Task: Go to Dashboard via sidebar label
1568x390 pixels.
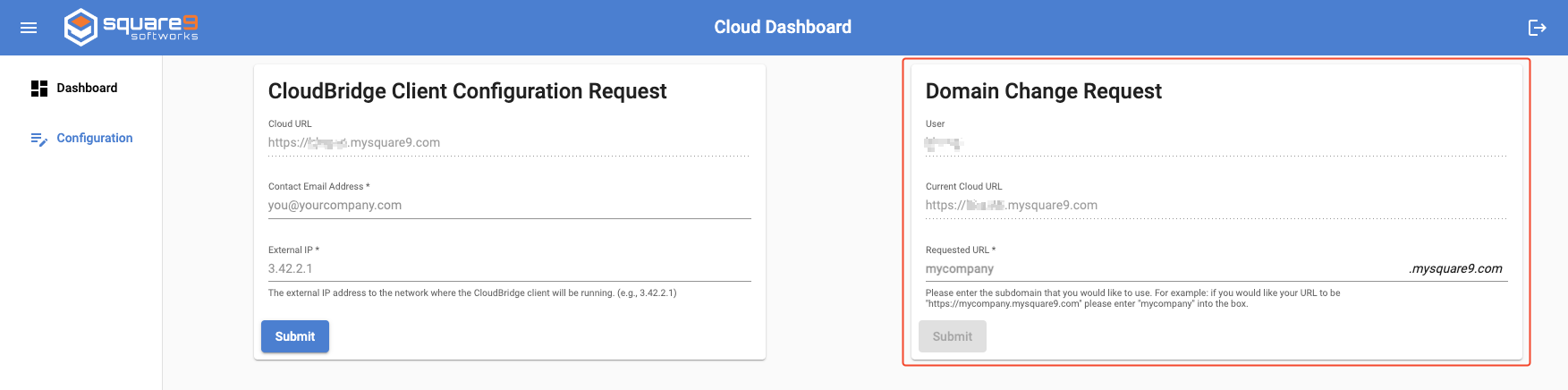Action: [87, 88]
